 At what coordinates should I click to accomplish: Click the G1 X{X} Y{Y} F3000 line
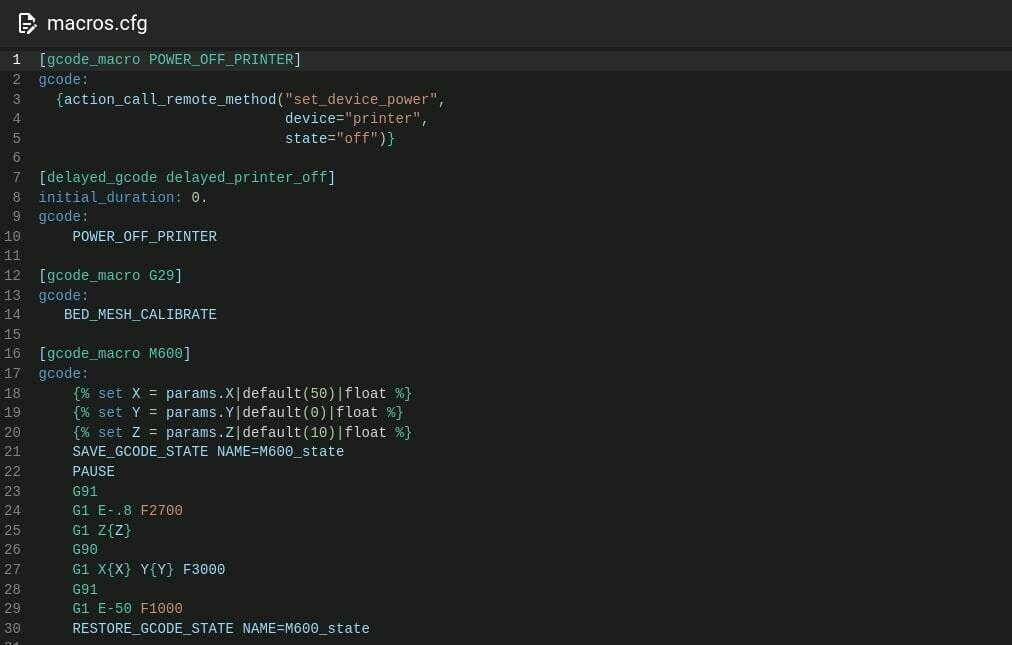click(148, 570)
